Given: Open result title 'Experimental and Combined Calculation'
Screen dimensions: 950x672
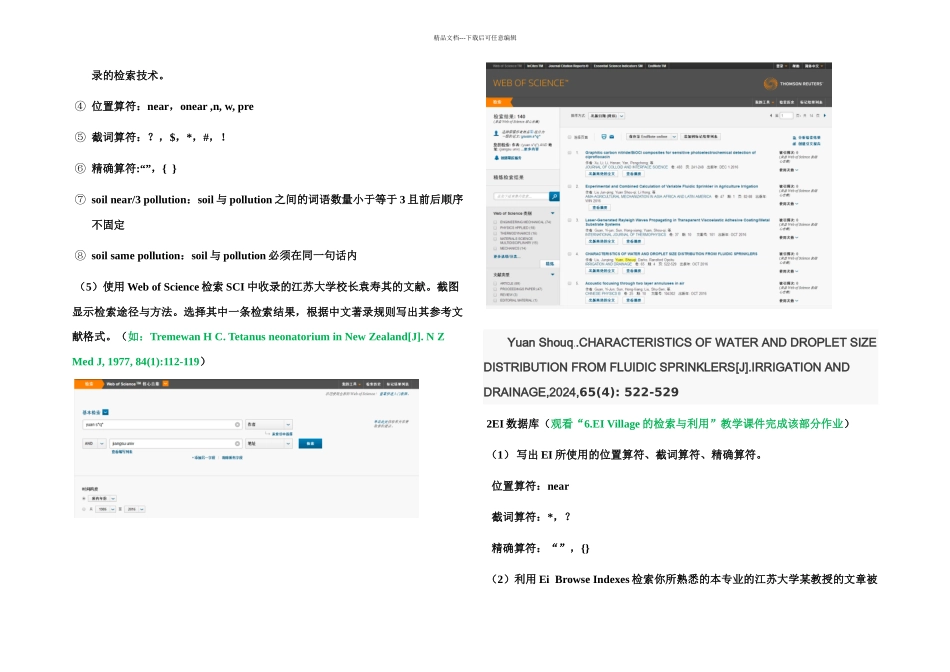Looking at the screenshot, I should click(671, 186).
